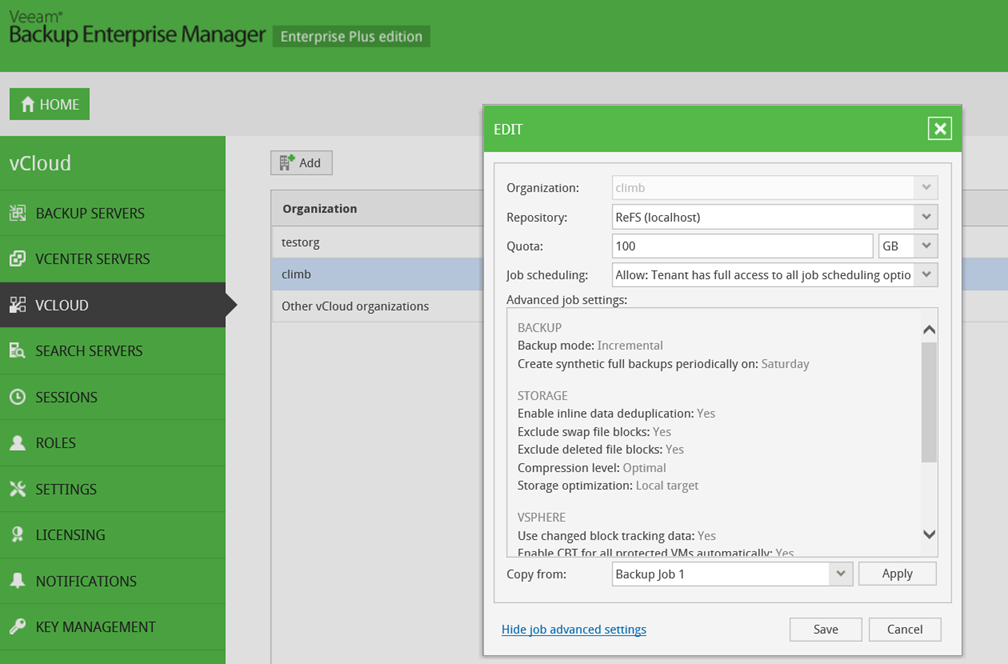Click the Backup Servers sidebar icon
1008x664 pixels.
[x=17, y=213]
